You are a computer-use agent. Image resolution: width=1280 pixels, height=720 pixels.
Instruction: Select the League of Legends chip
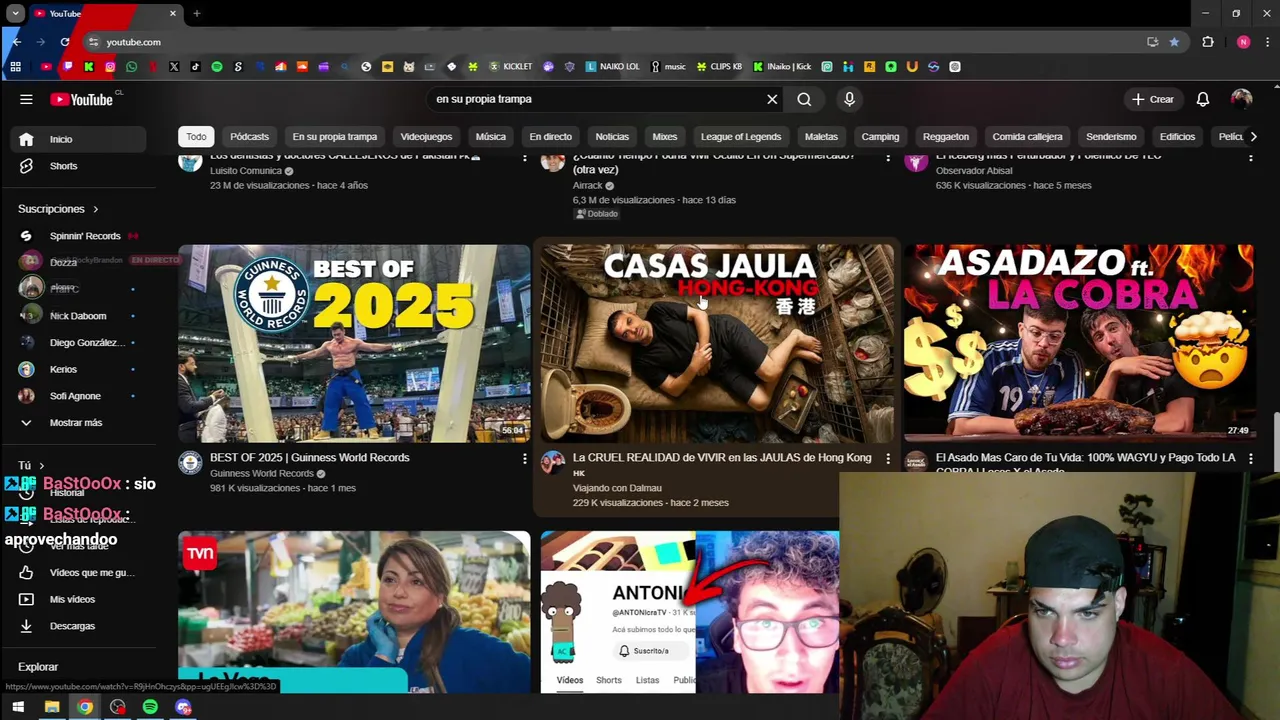[741, 136]
